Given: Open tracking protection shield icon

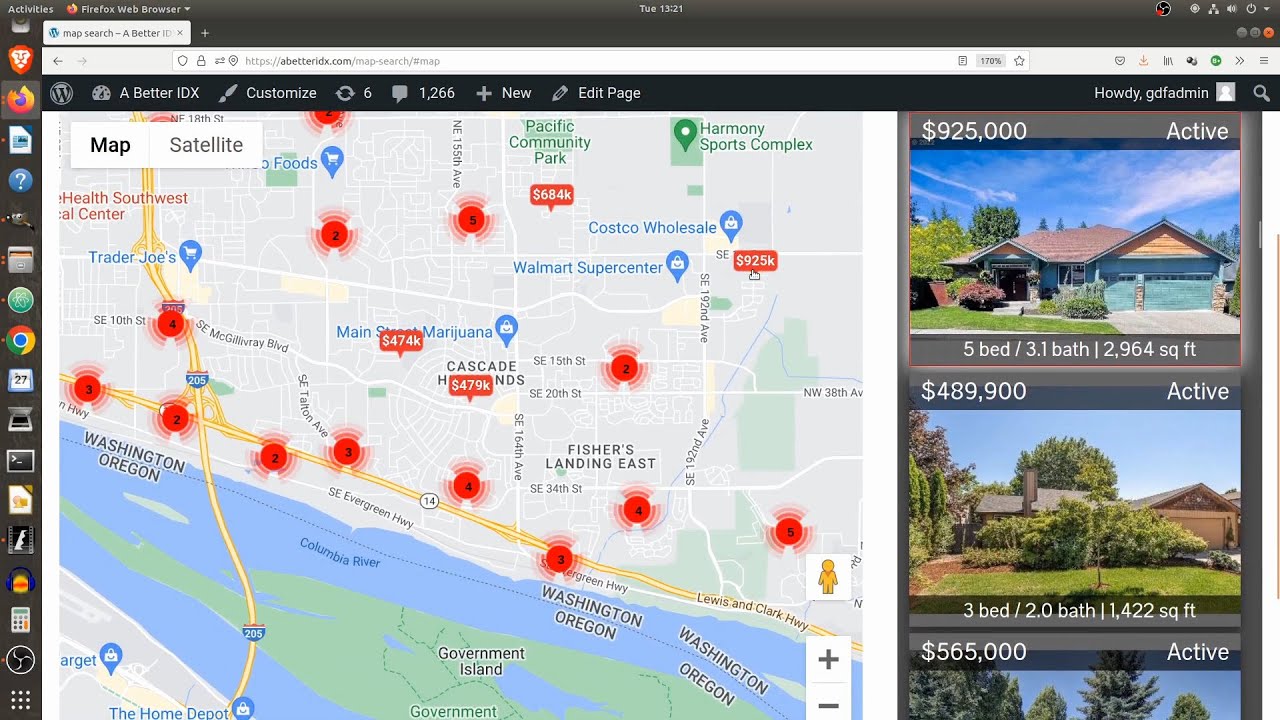Looking at the screenshot, I should click(x=183, y=61).
